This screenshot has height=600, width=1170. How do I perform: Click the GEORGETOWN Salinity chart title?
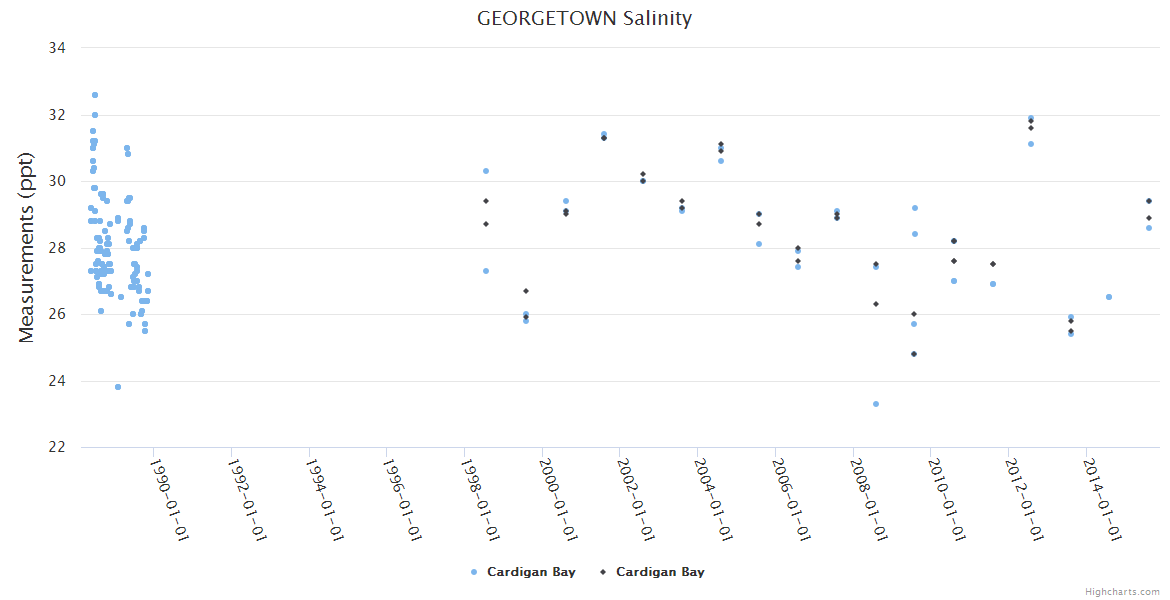click(x=584, y=18)
